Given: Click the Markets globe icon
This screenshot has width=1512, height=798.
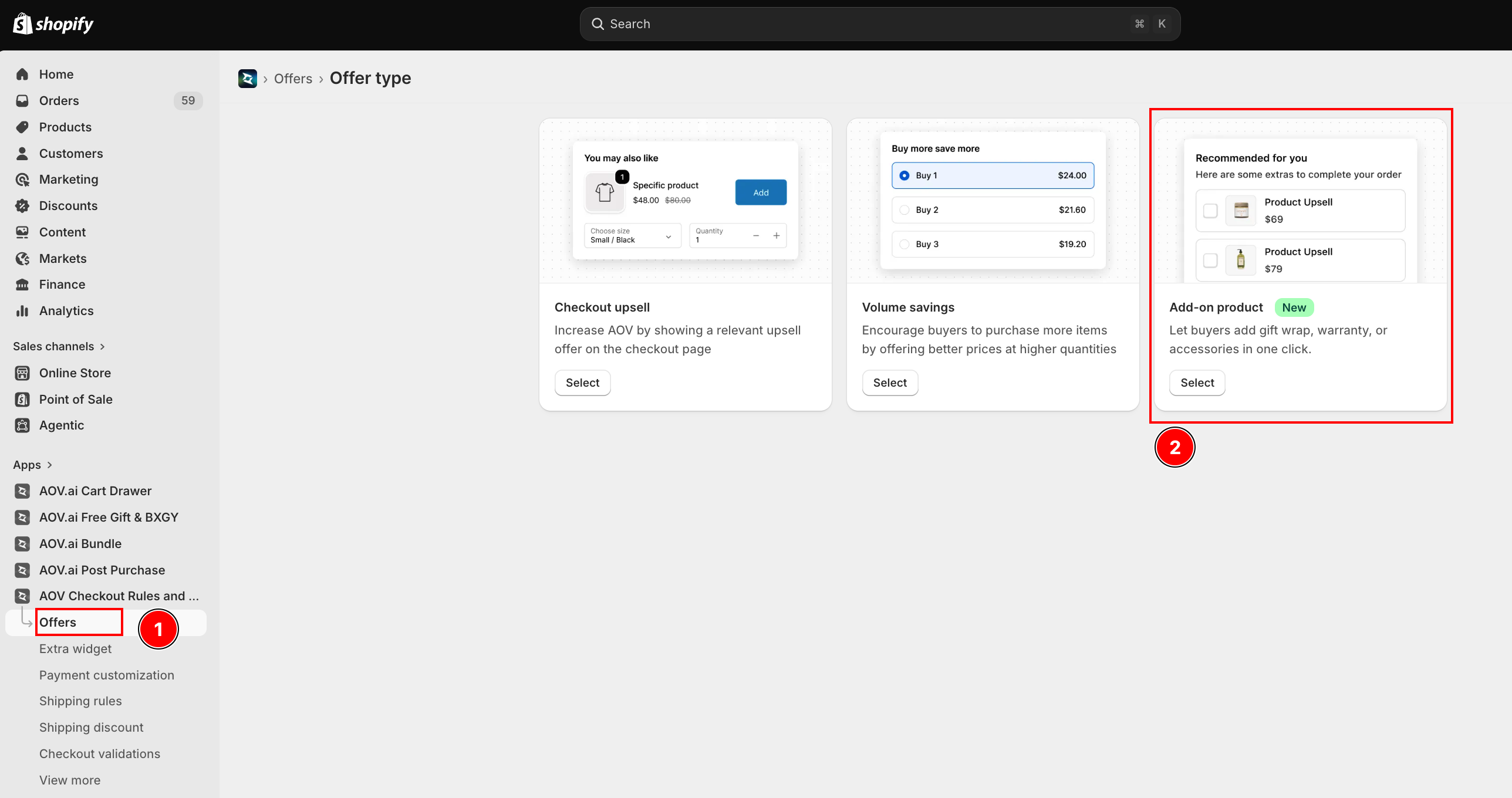Looking at the screenshot, I should (x=22, y=258).
